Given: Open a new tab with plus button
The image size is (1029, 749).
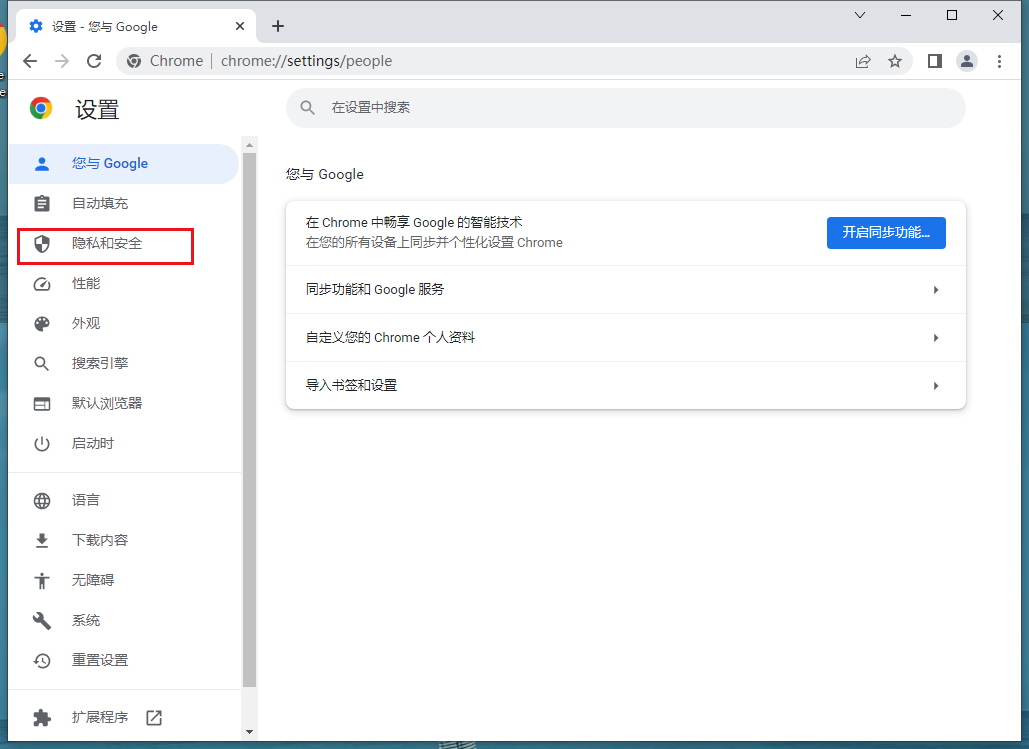Looking at the screenshot, I should click(x=278, y=26).
